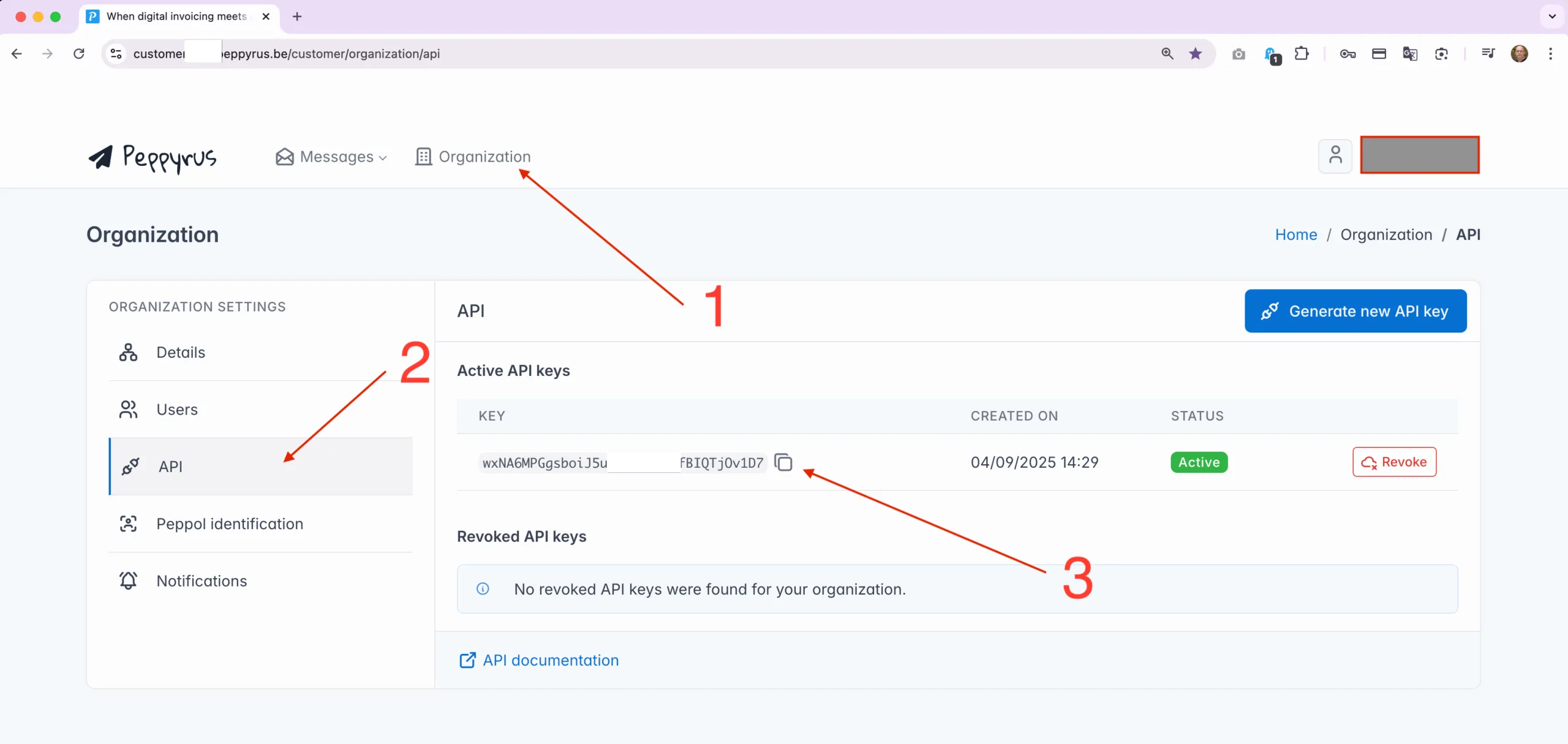Open the API documentation link
The width and height of the screenshot is (1568, 744).
coord(539,660)
